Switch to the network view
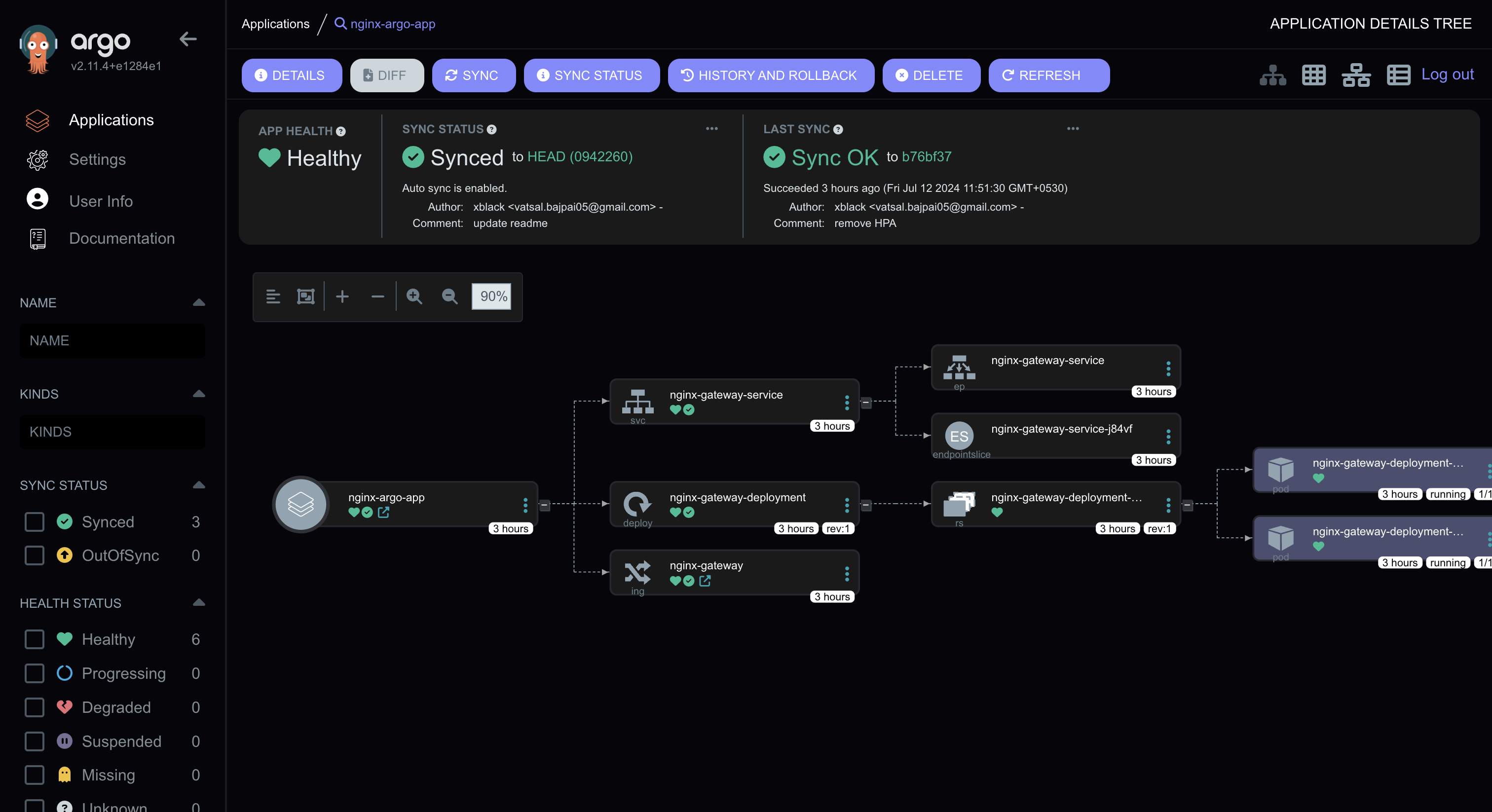 1356,75
